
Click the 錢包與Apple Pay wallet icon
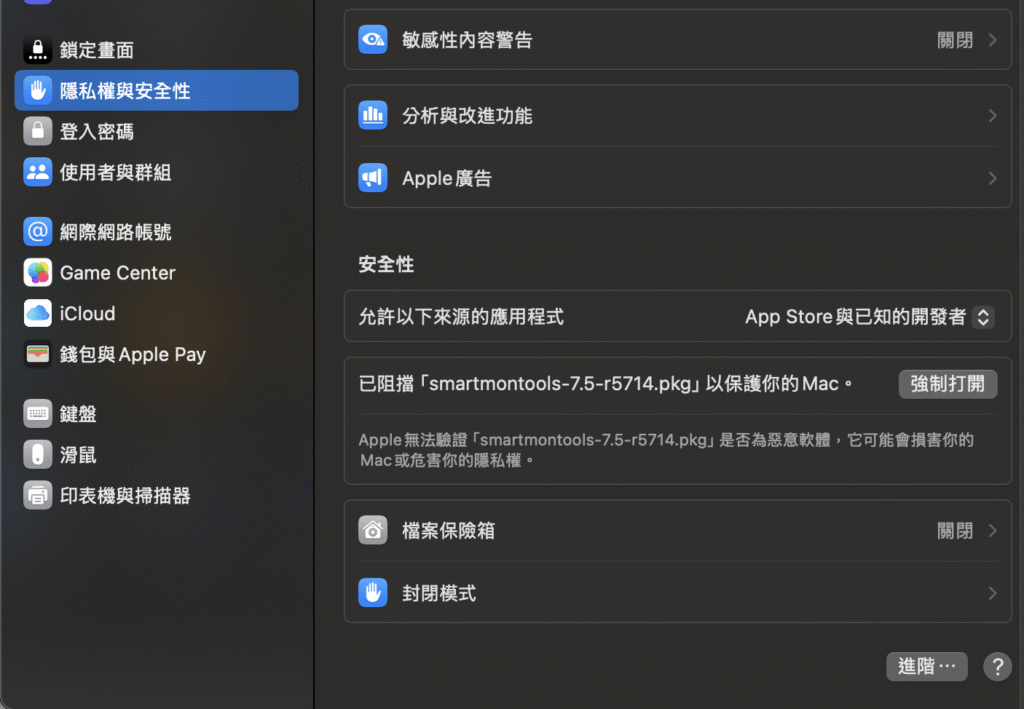[38, 354]
